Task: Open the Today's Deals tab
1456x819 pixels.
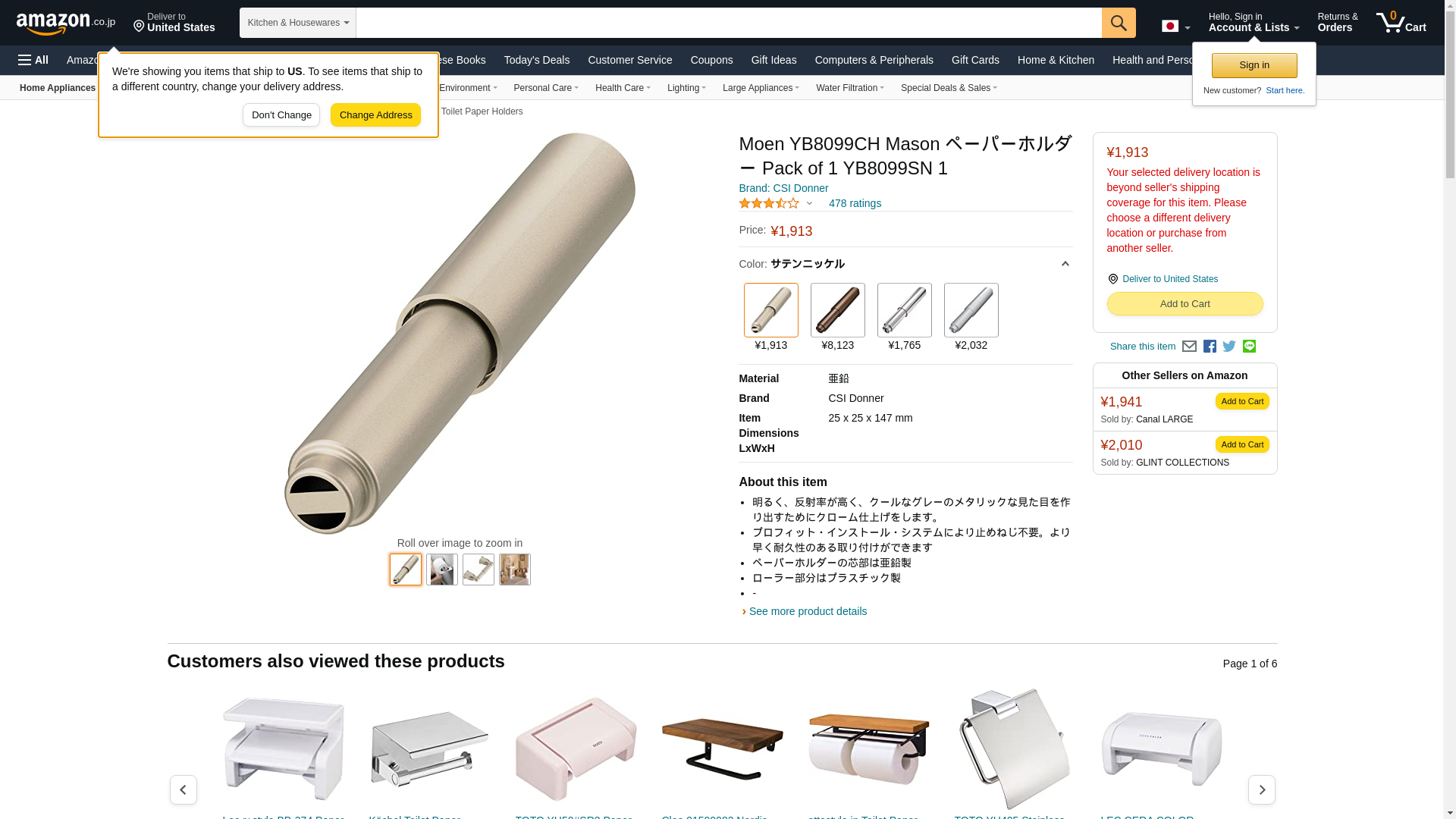Action: [537, 60]
